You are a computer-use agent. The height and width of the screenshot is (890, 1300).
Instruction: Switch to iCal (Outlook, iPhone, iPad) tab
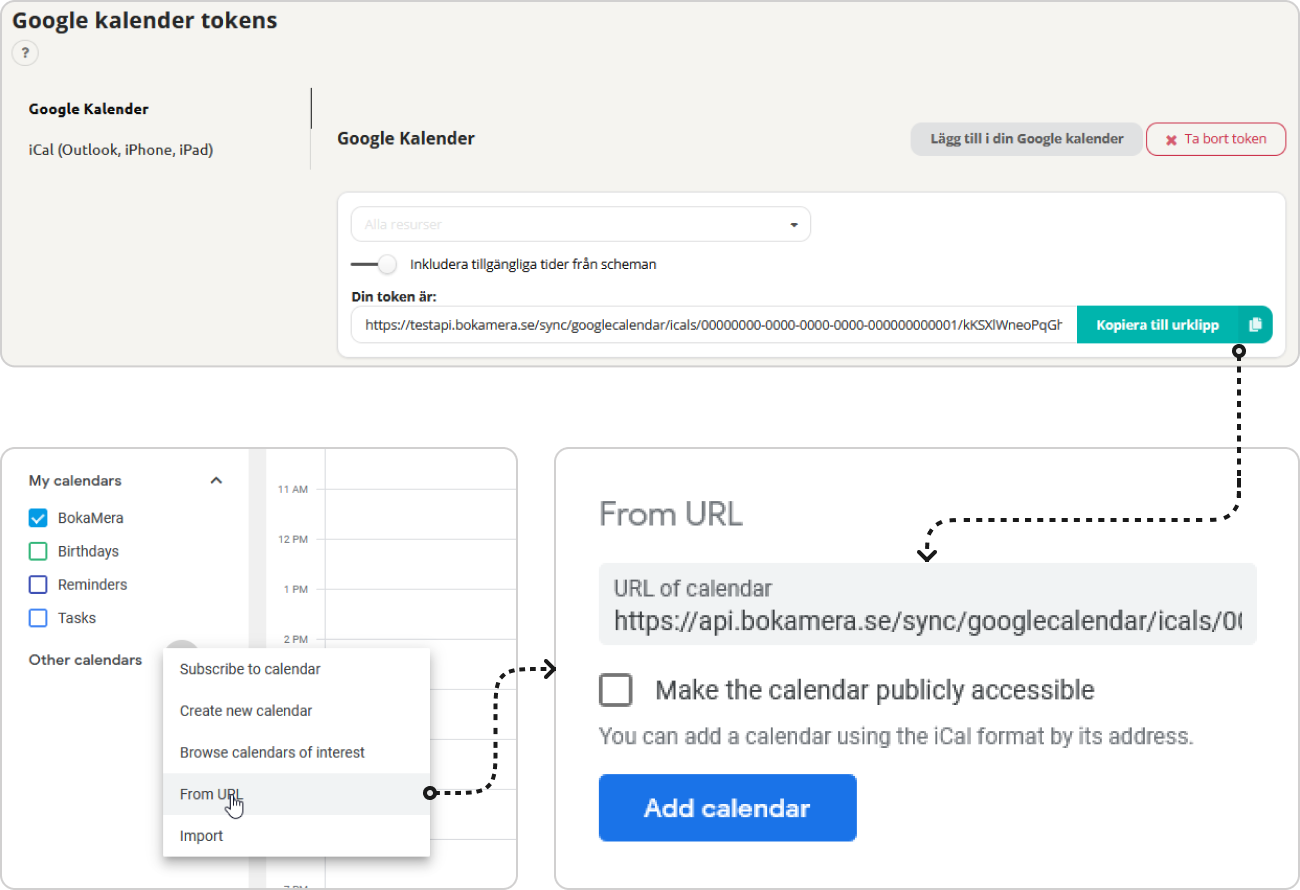coord(121,150)
